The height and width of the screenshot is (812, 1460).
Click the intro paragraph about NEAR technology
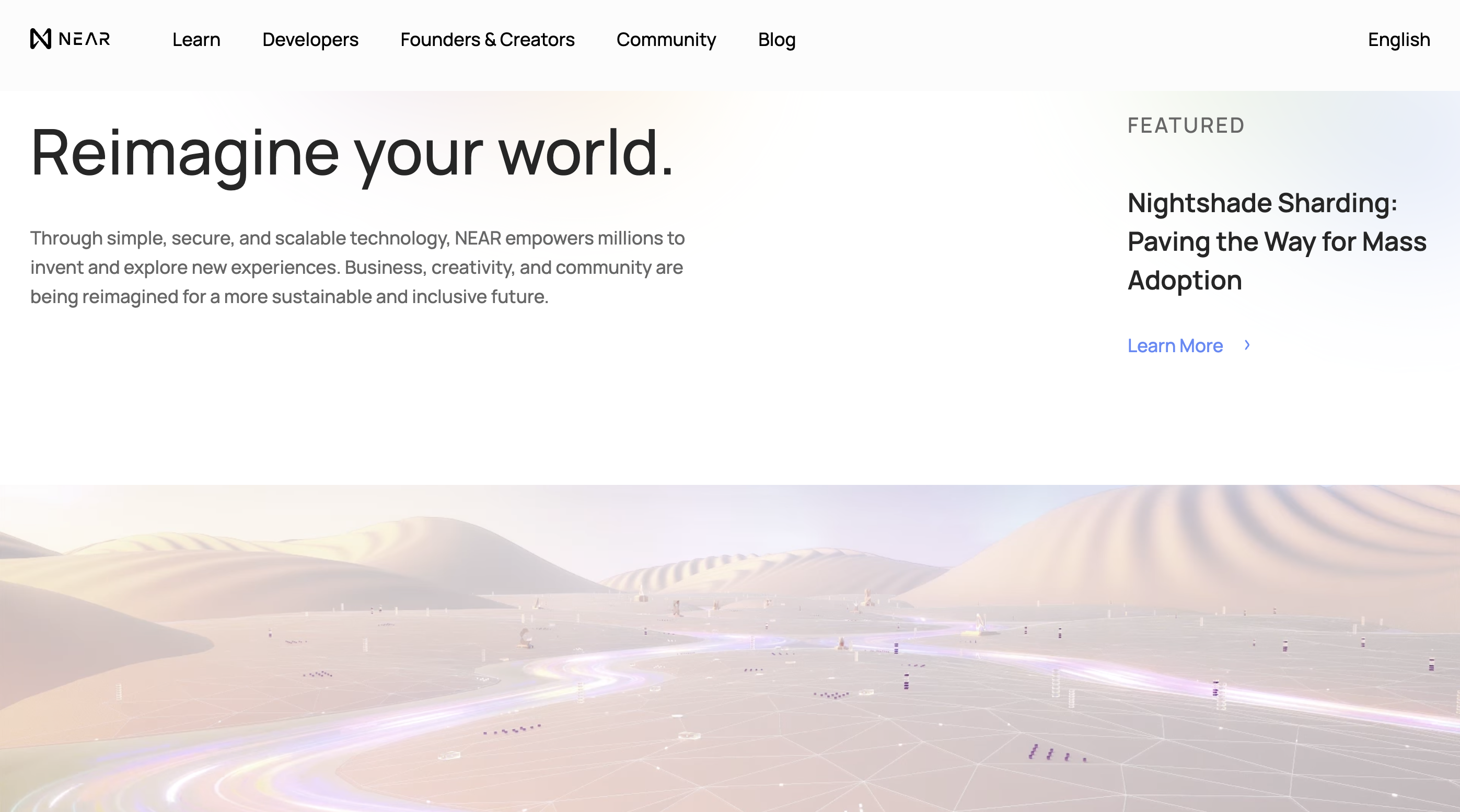tap(357, 266)
